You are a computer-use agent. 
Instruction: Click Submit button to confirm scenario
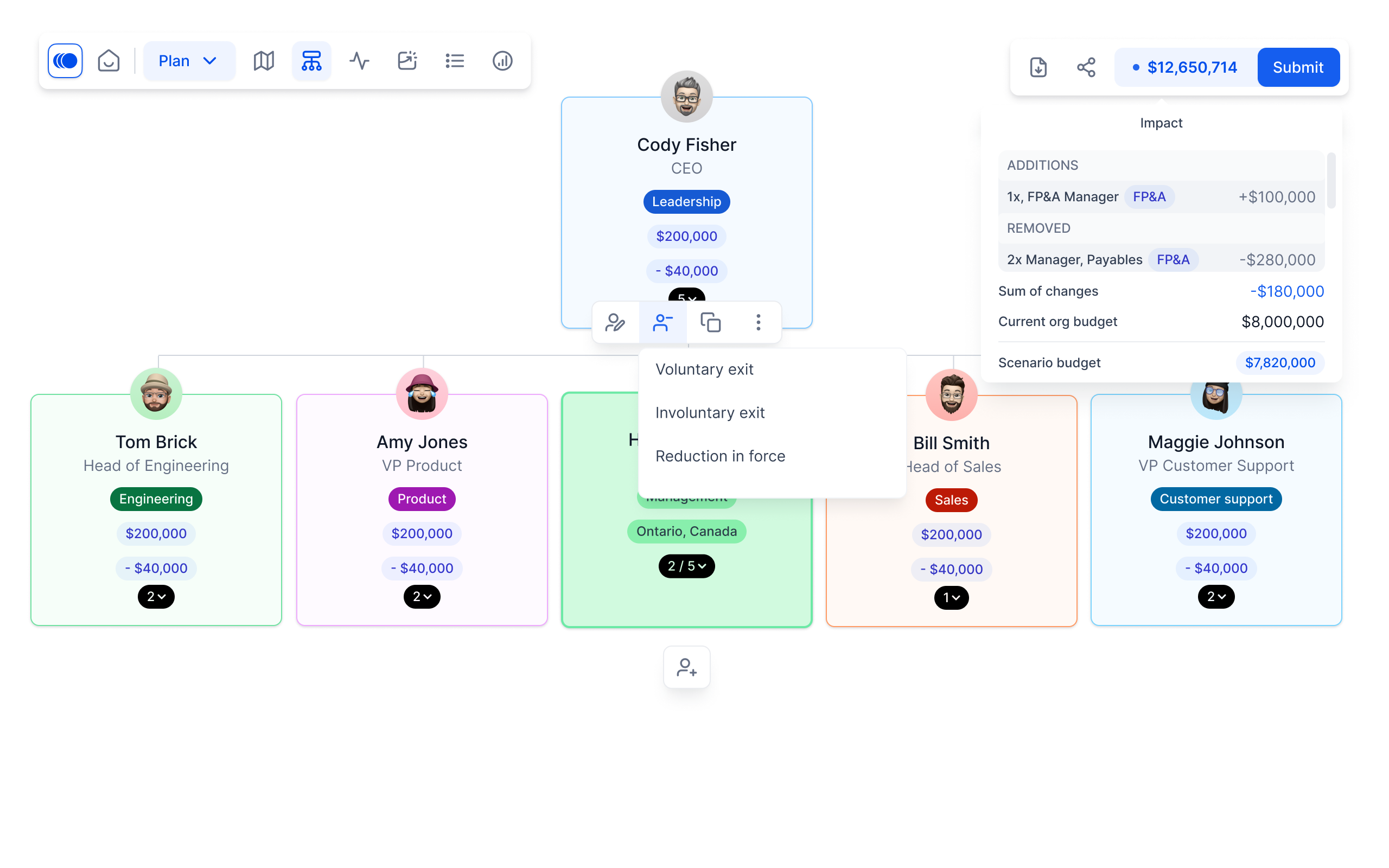coord(1298,67)
